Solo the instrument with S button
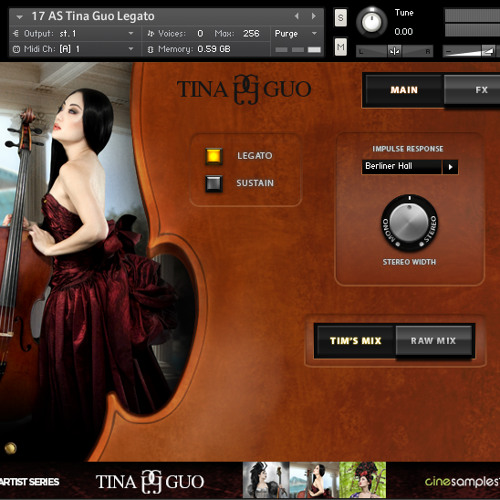This screenshot has height=500, width=500. click(340, 17)
